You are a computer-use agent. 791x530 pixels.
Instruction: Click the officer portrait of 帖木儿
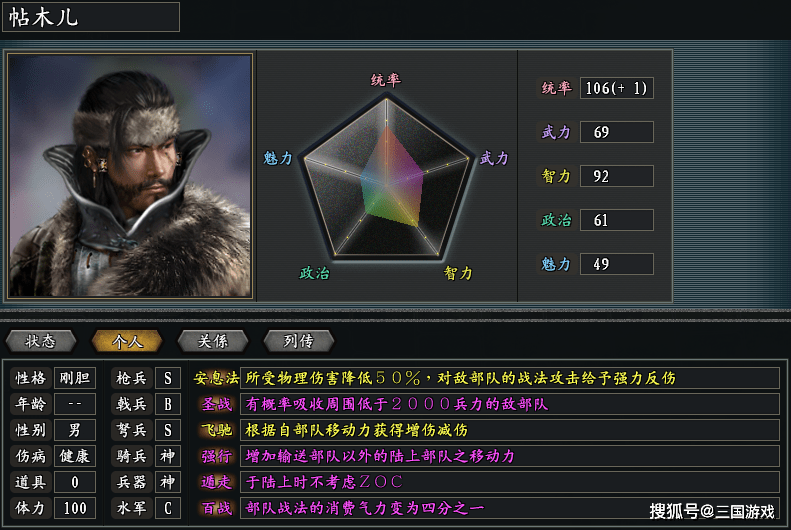(x=130, y=176)
